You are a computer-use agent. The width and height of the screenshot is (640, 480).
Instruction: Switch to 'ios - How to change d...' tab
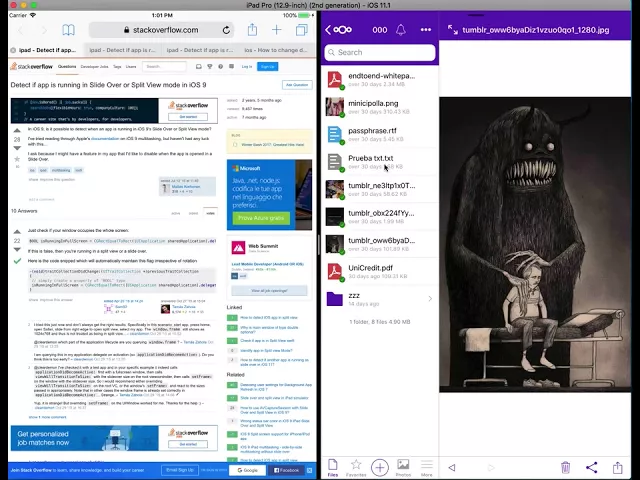[276, 50]
